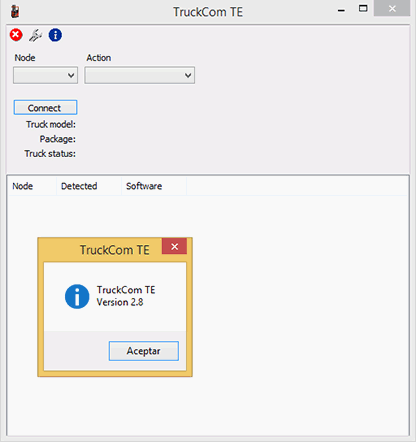Screen dimensions: 416x442
Task: Open About via blue info toolbar icon
Action: pos(55,35)
